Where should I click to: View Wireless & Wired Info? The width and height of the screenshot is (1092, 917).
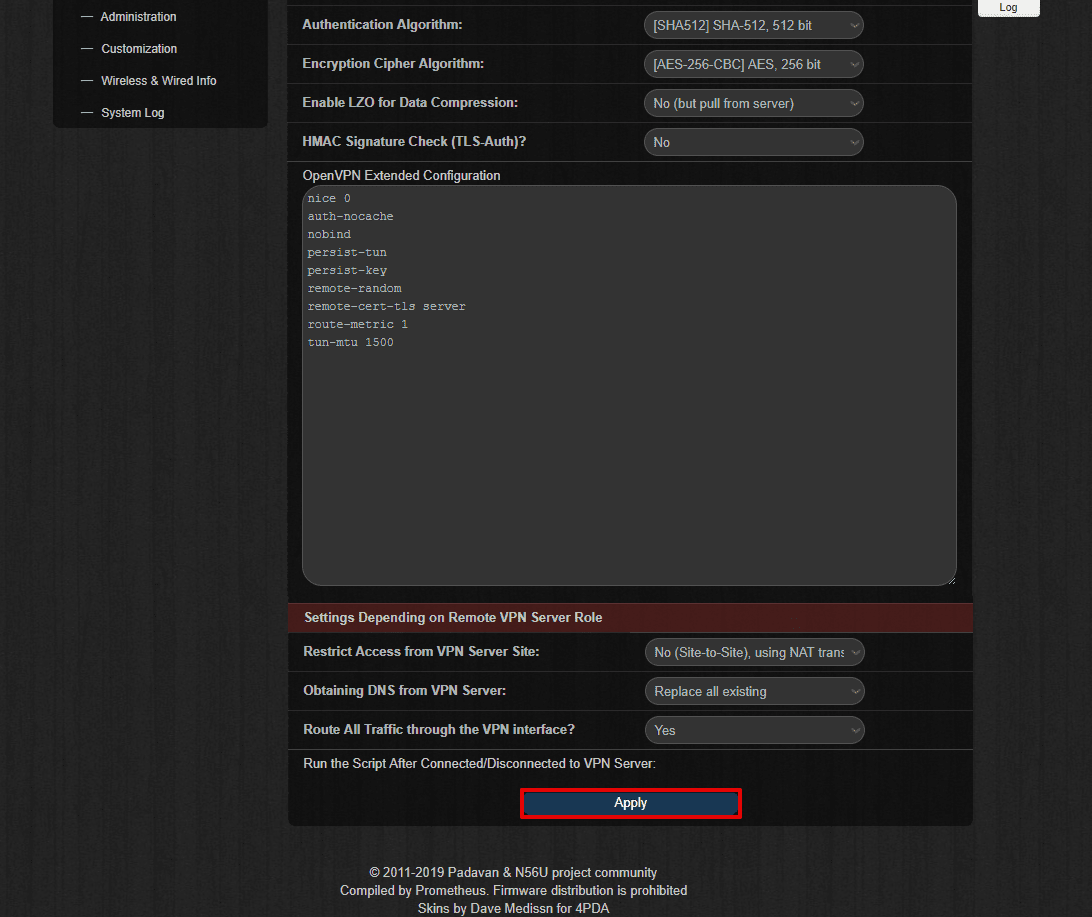pyautogui.click(x=157, y=80)
